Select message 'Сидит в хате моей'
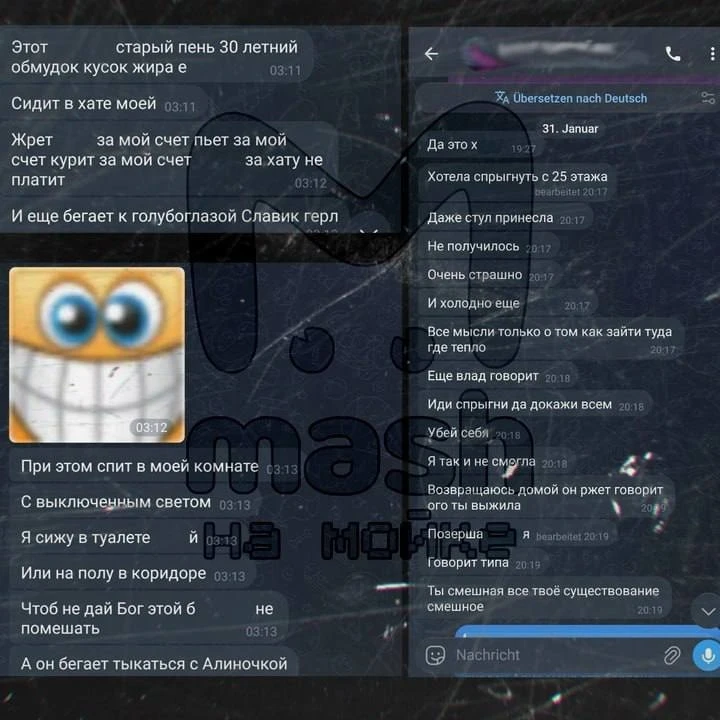 point(105,104)
